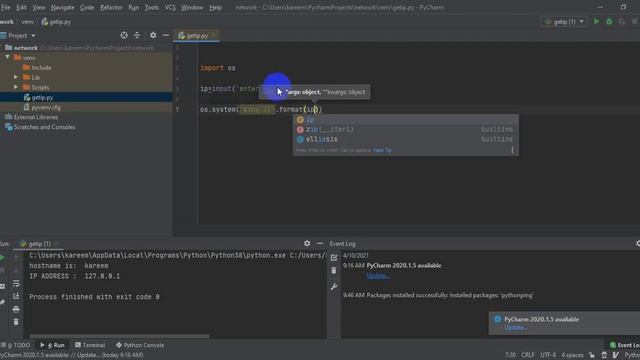Expand the Scripts folder

16,87
